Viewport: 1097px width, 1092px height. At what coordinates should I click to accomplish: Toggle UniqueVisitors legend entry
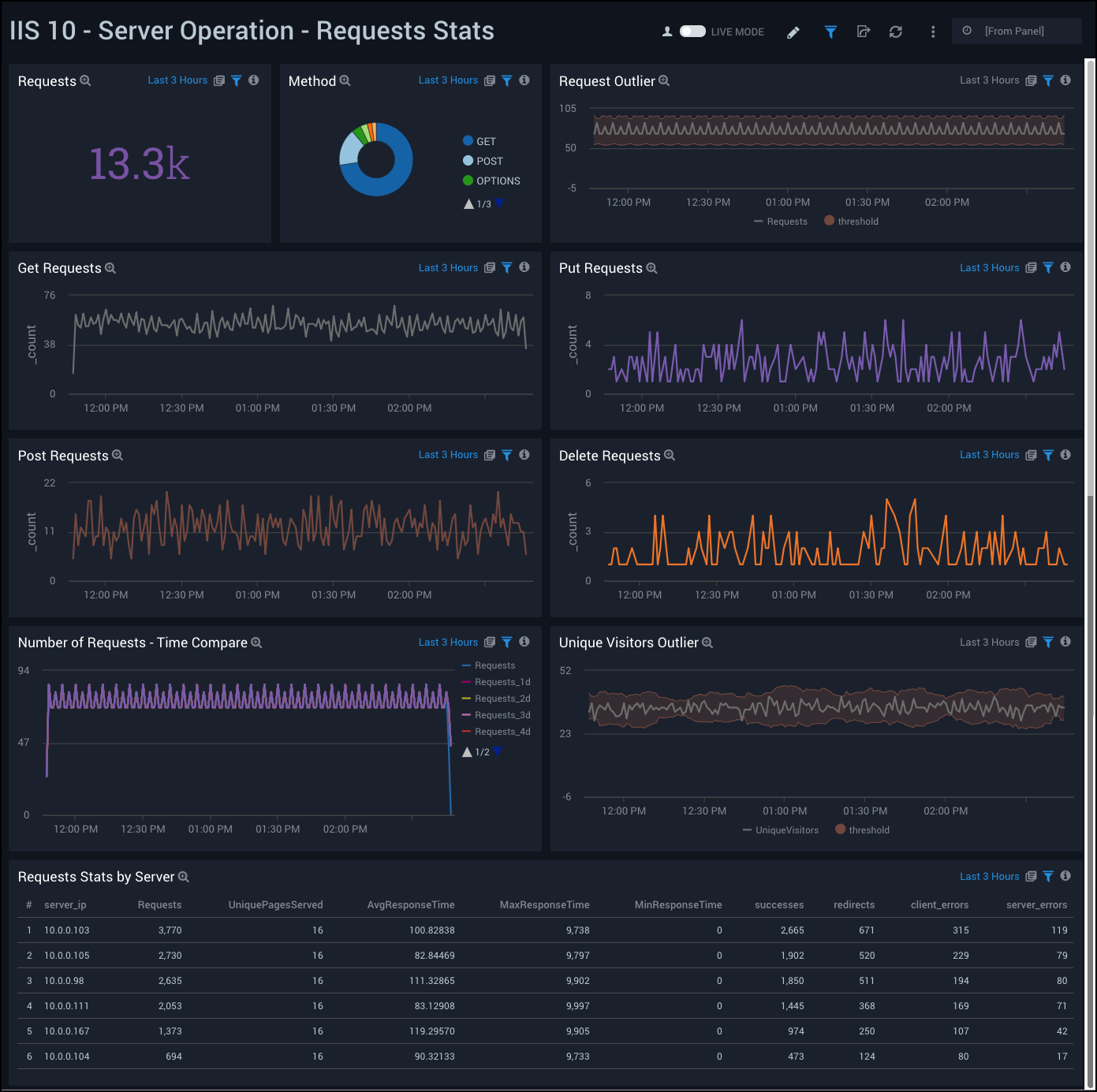[781, 830]
